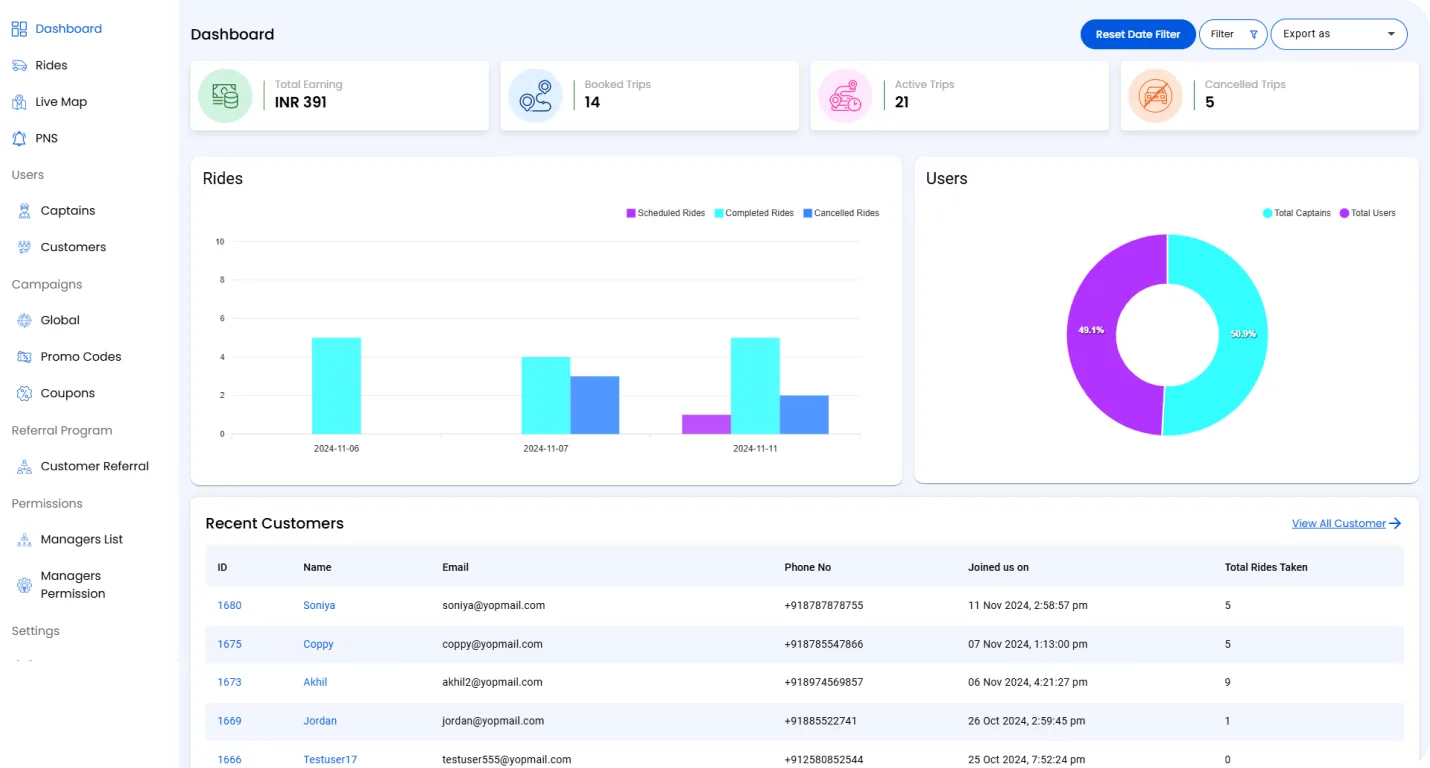Click the Customers icon in the sidebar
Image resolution: width=1430 pixels, height=768 pixels.
(x=24, y=247)
